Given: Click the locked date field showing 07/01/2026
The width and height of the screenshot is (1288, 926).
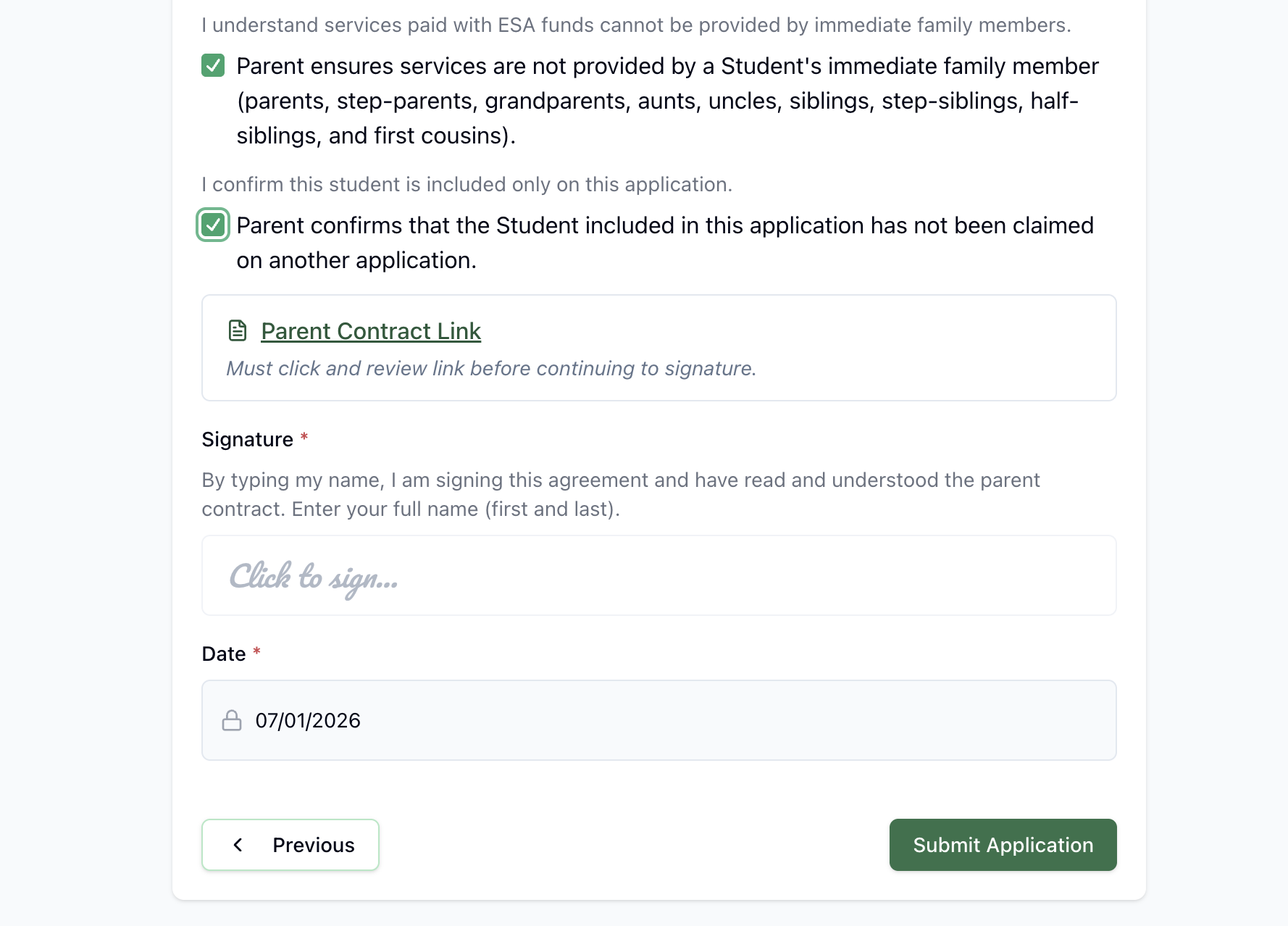Looking at the screenshot, I should coord(659,720).
